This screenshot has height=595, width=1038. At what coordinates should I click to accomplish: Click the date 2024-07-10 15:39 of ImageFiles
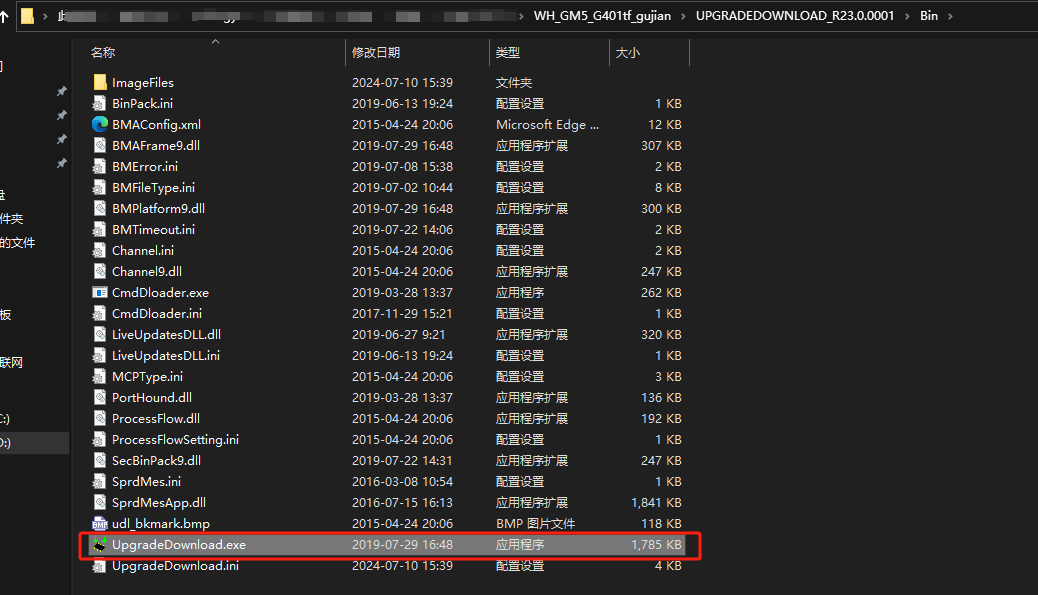402,82
